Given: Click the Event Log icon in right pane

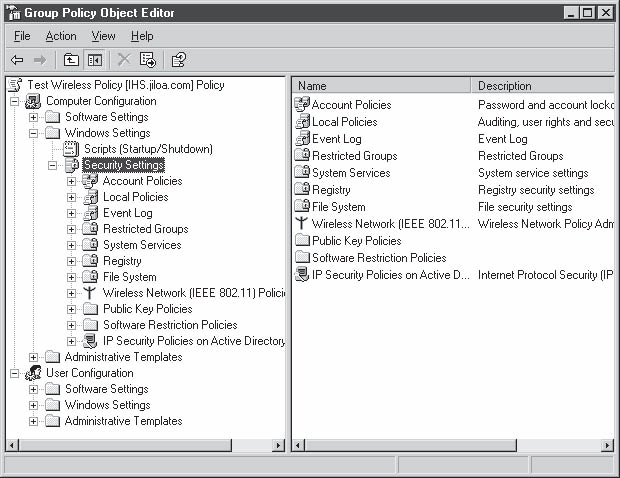Looking at the screenshot, I should (x=303, y=138).
